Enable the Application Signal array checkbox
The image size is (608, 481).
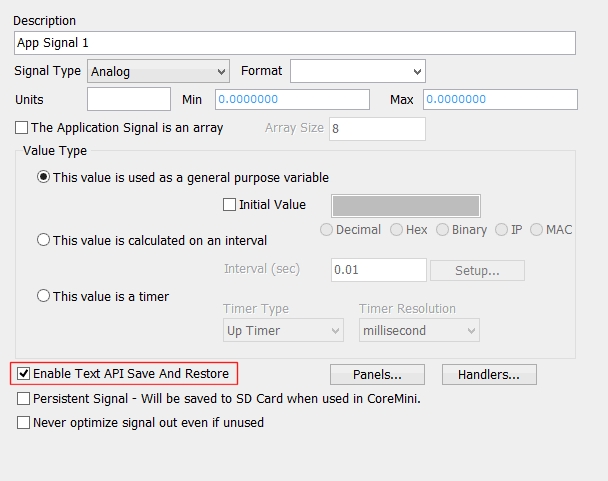pos(22,128)
